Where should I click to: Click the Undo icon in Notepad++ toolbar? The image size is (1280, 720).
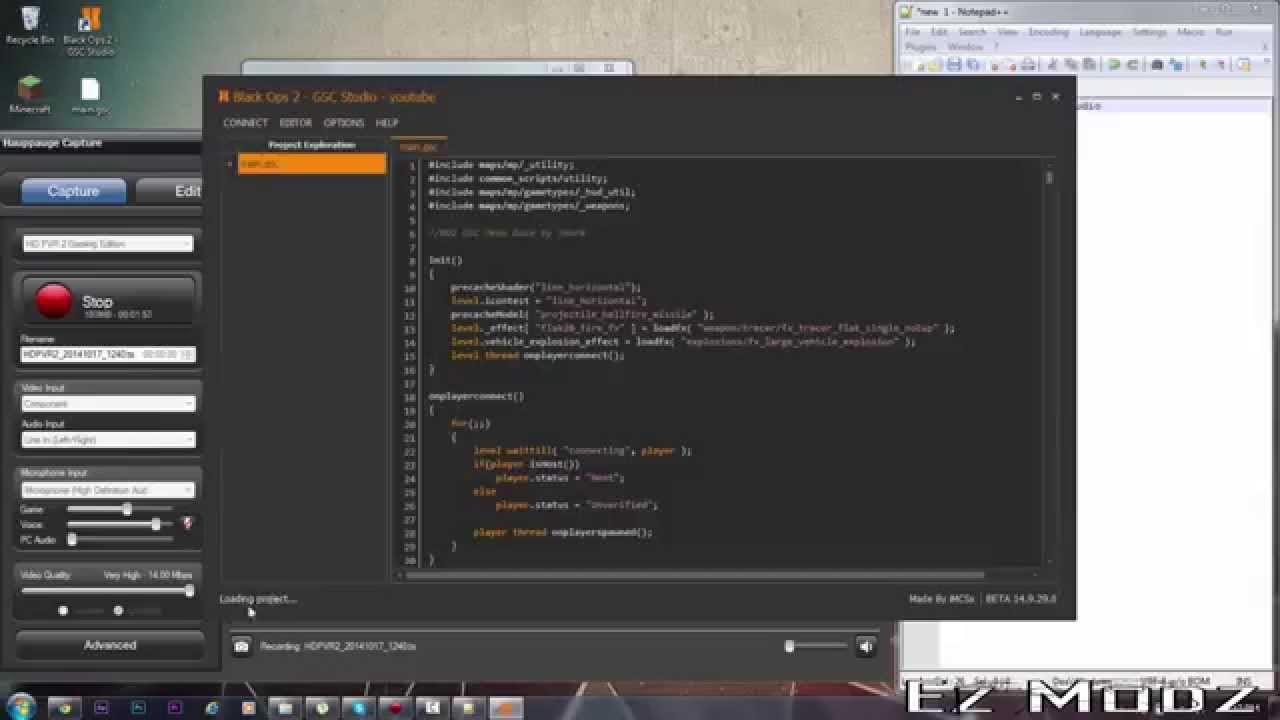(1113, 65)
